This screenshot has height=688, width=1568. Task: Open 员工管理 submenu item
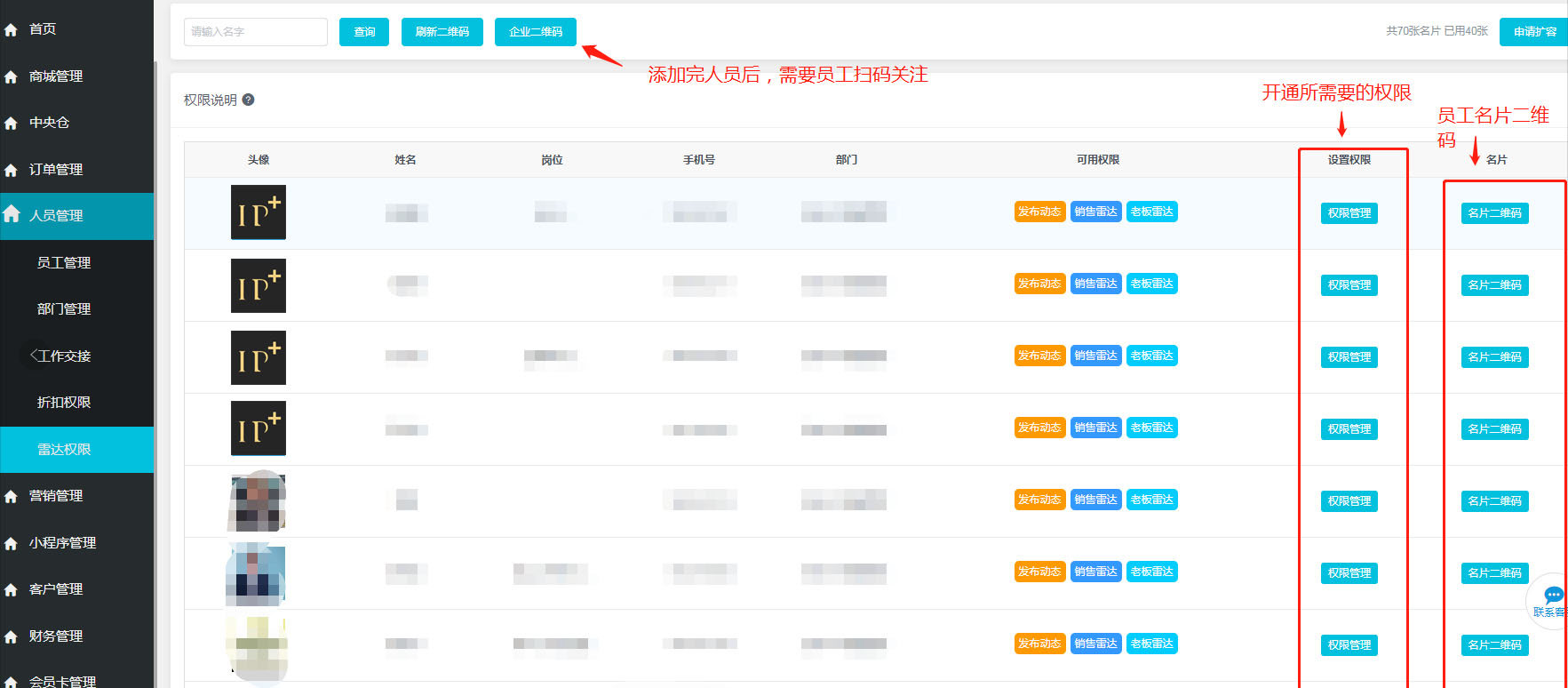click(64, 263)
